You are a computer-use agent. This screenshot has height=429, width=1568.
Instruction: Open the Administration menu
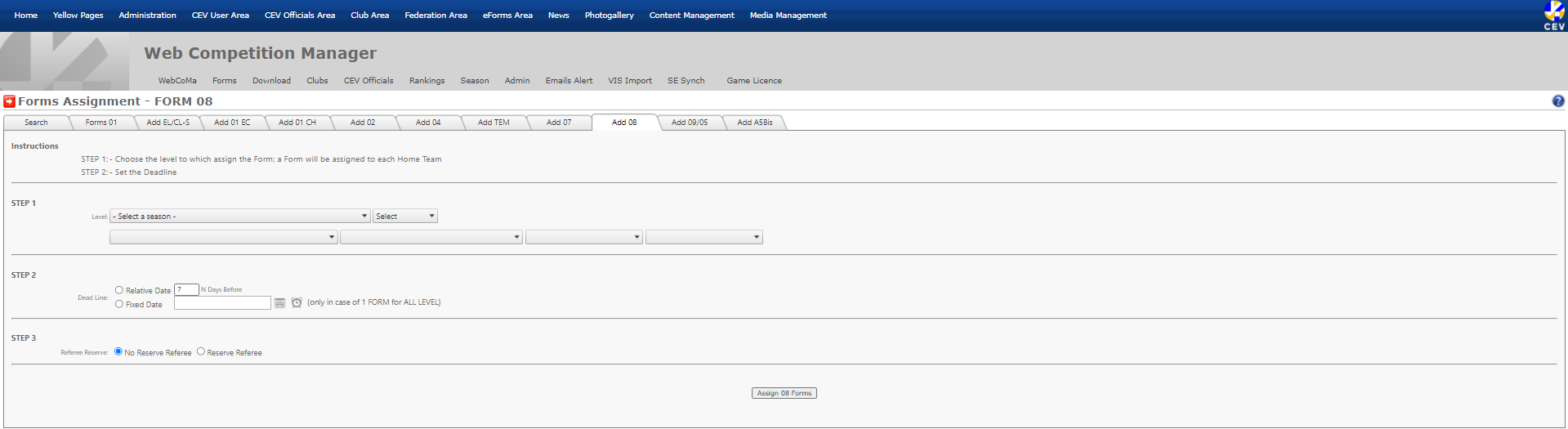click(147, 16)
